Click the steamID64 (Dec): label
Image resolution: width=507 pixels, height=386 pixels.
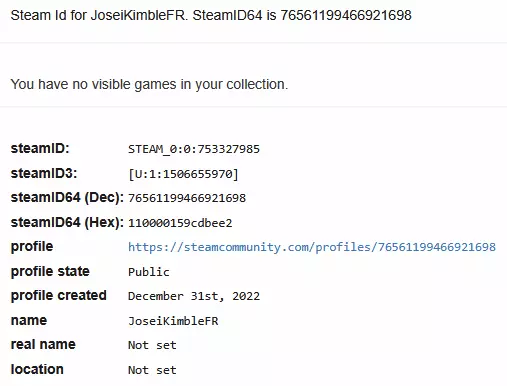point(67,197)
